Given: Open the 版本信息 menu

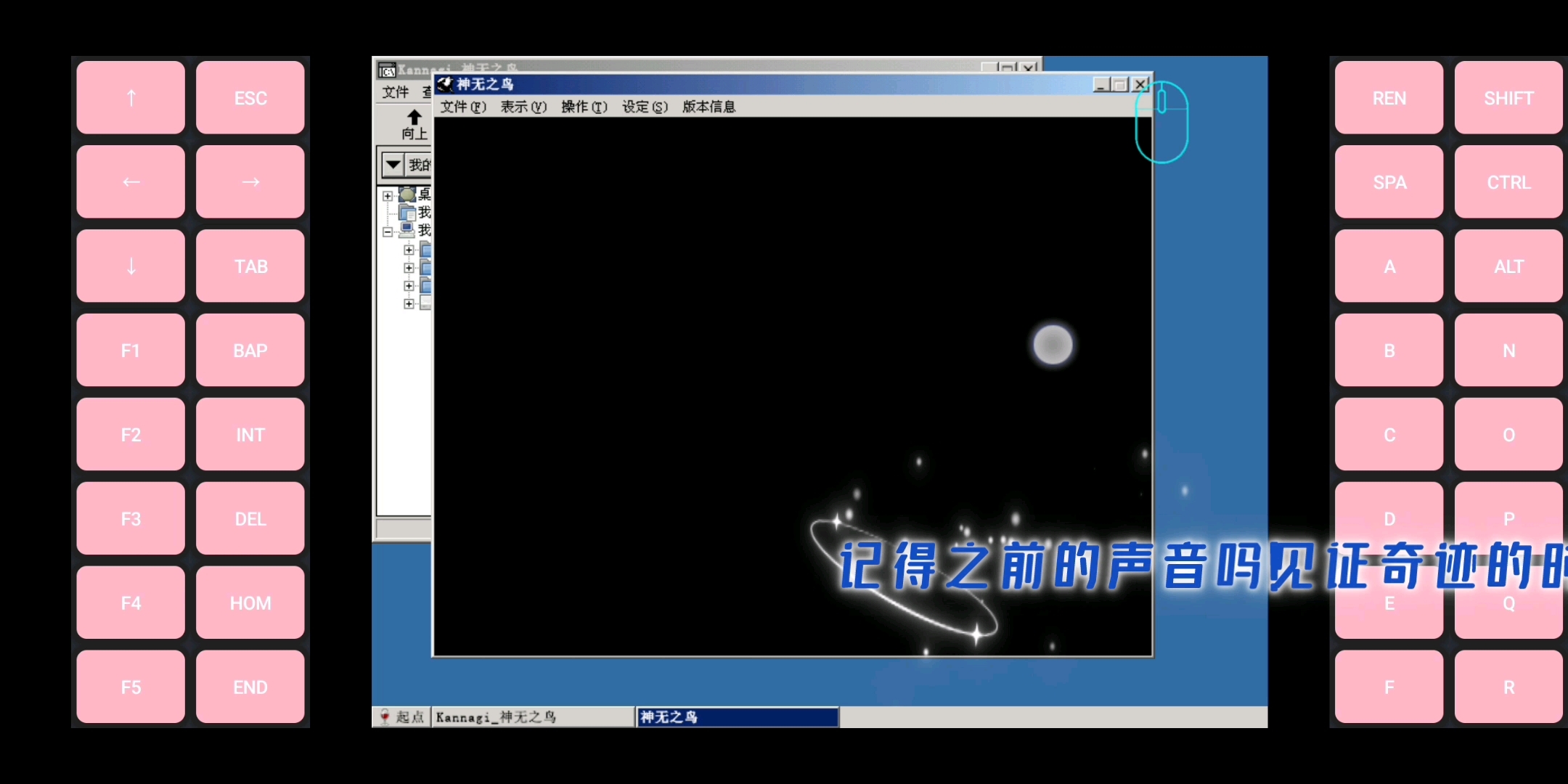Looking at the screenshot, I should click(x=709, y=107).
